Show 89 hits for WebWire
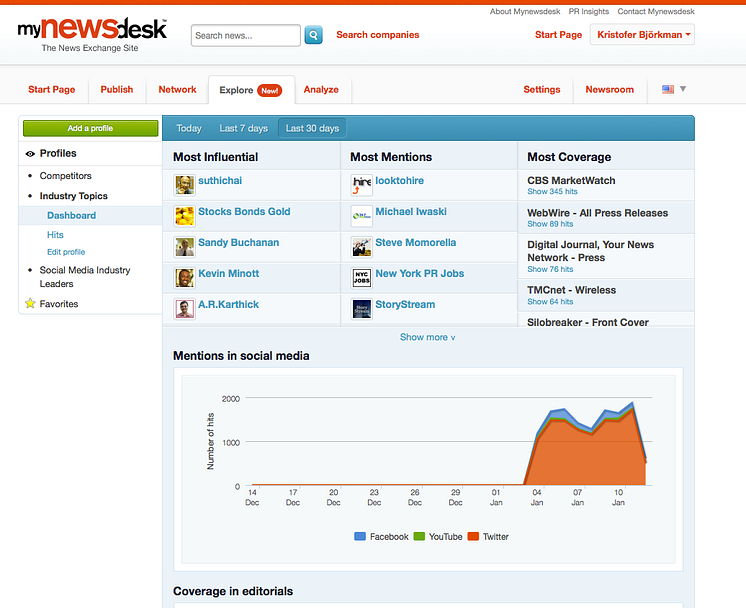 (x=550, y=224)
